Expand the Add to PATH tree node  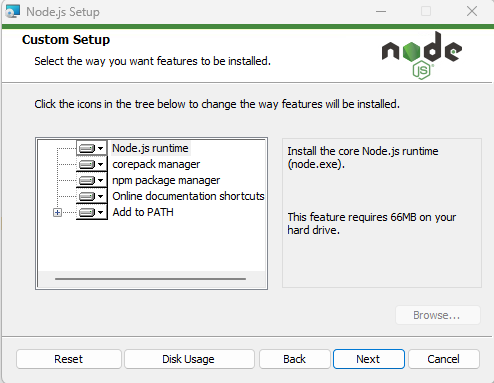click(x=57, y=212)
